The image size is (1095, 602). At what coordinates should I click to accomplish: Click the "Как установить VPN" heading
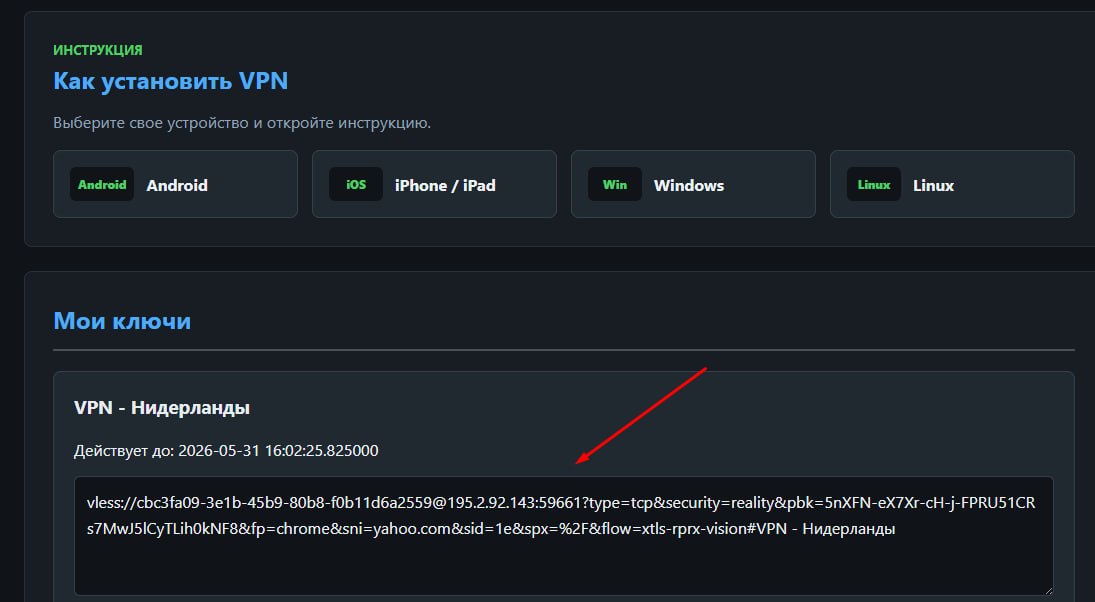[170, 81]
